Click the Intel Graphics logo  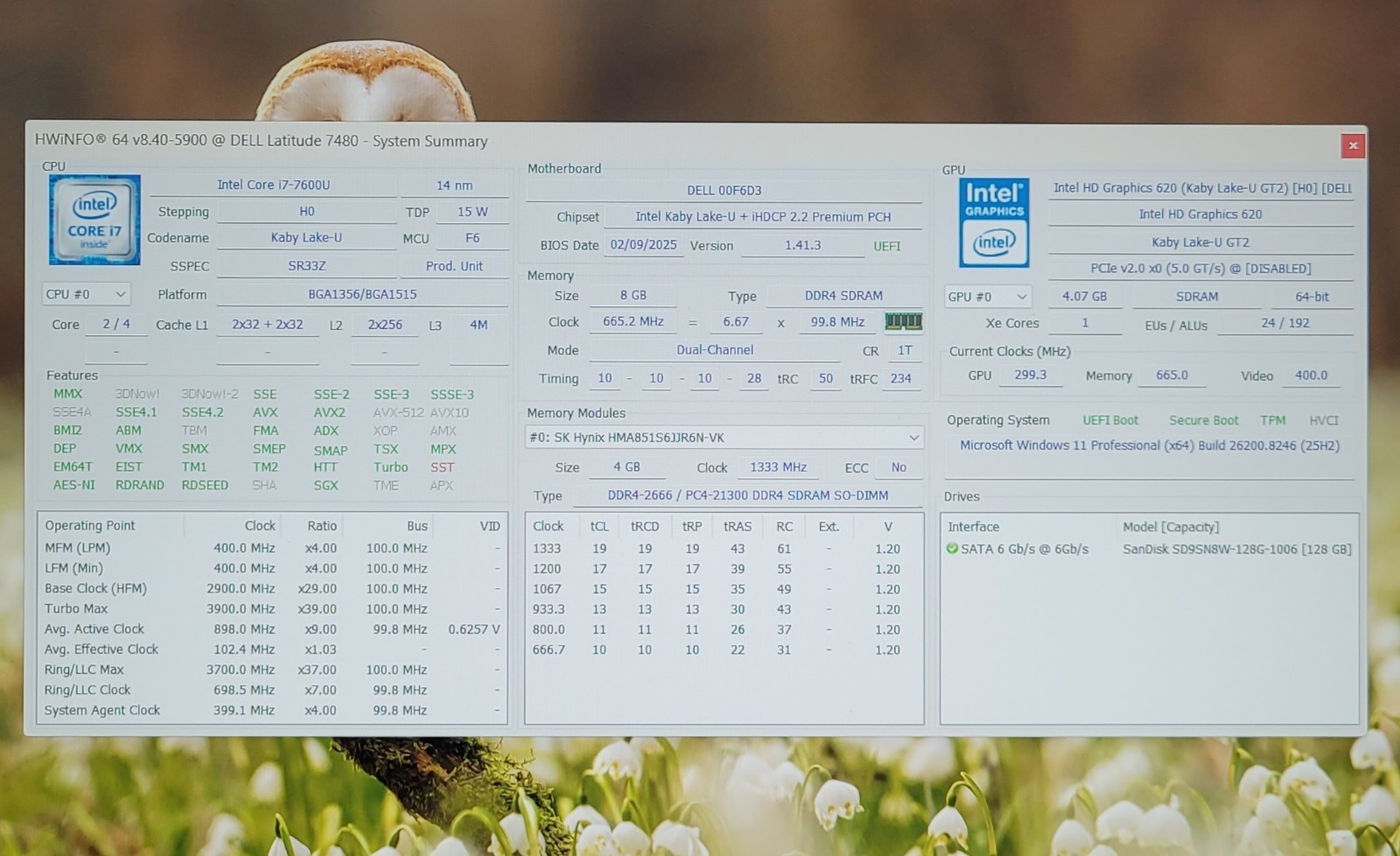tap(994, 223)
